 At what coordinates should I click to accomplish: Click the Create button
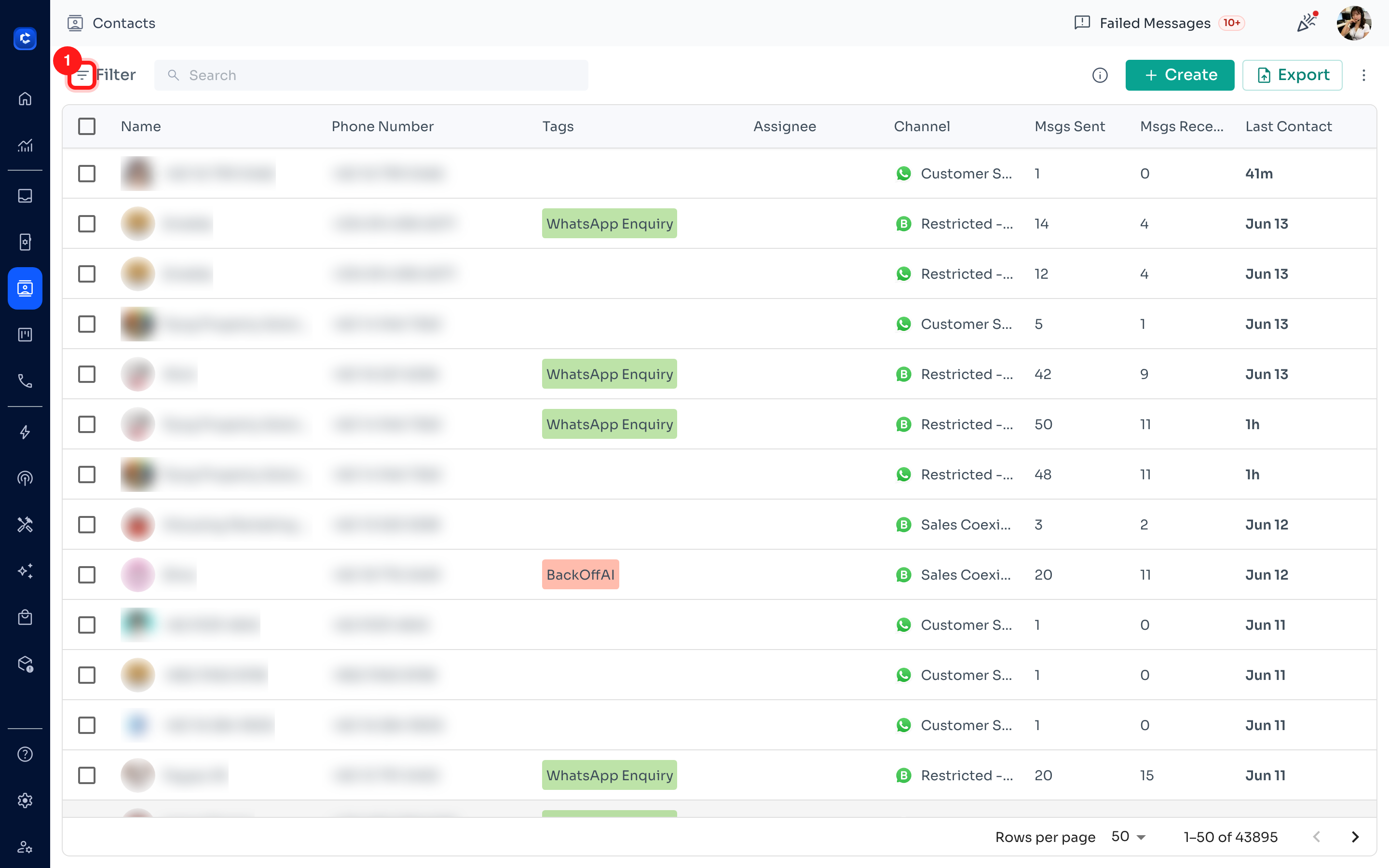tap(1180, 75)
